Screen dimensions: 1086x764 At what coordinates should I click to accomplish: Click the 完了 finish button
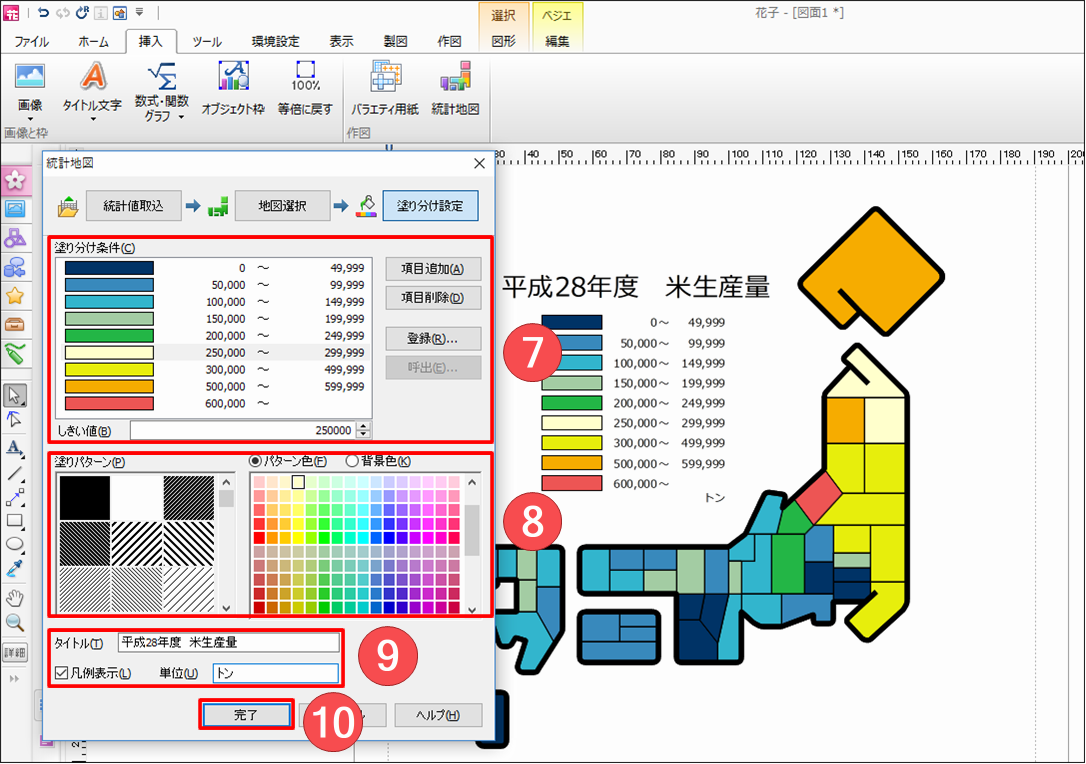[x=246, y=715]
